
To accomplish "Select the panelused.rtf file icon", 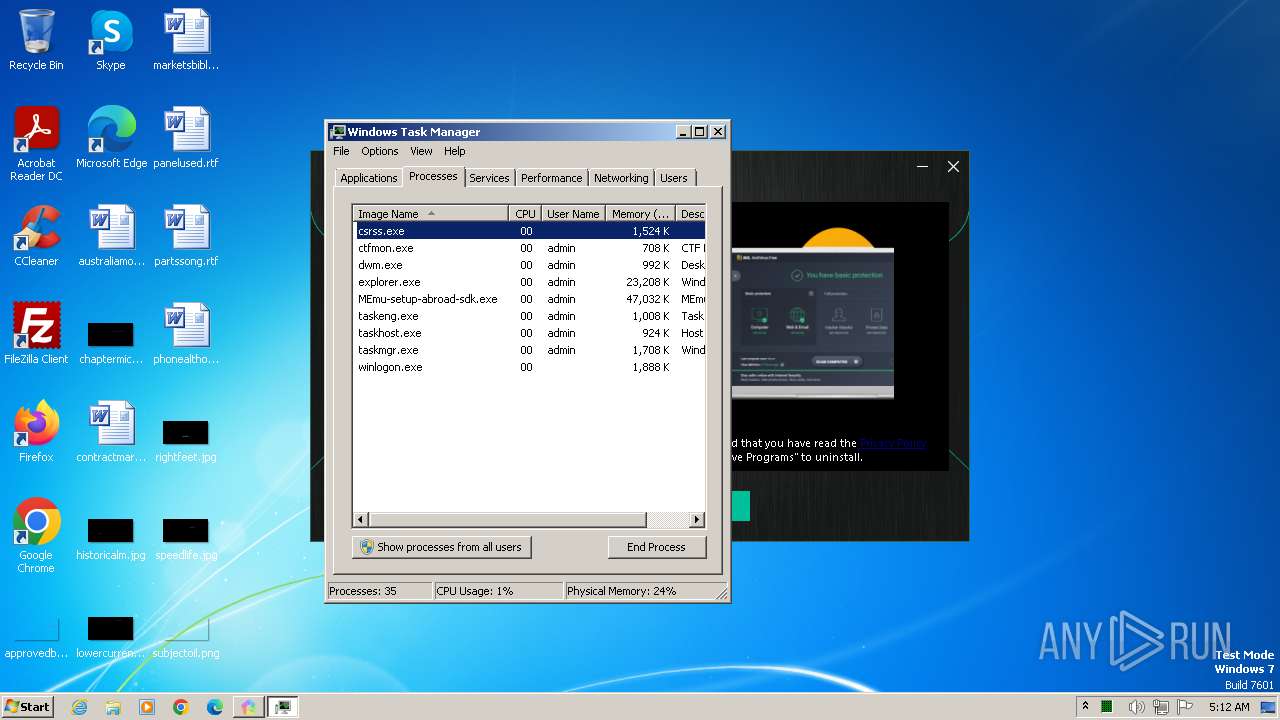I will [186, 138].
